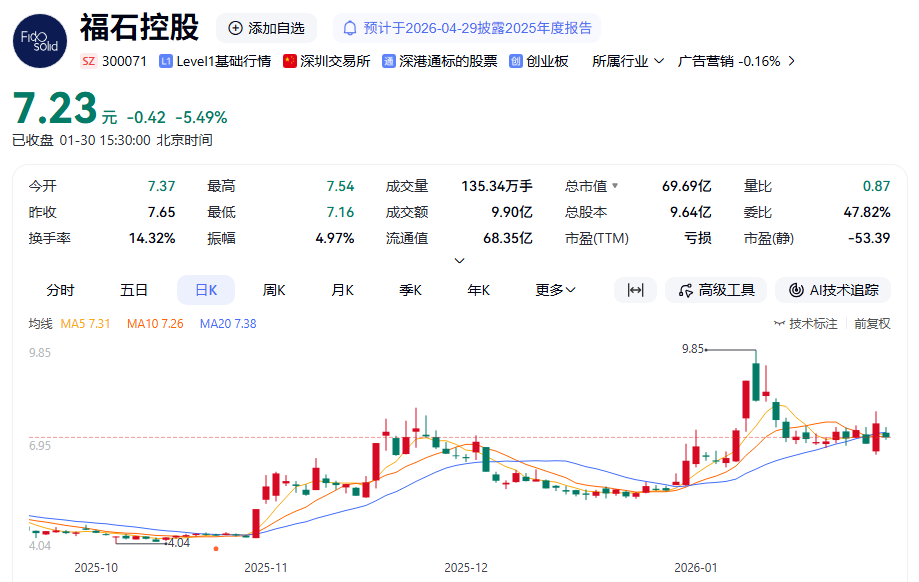Click the 深圳交易所 flag icon
The width and height of the screenshot is (919, 582).
[290, 61]
